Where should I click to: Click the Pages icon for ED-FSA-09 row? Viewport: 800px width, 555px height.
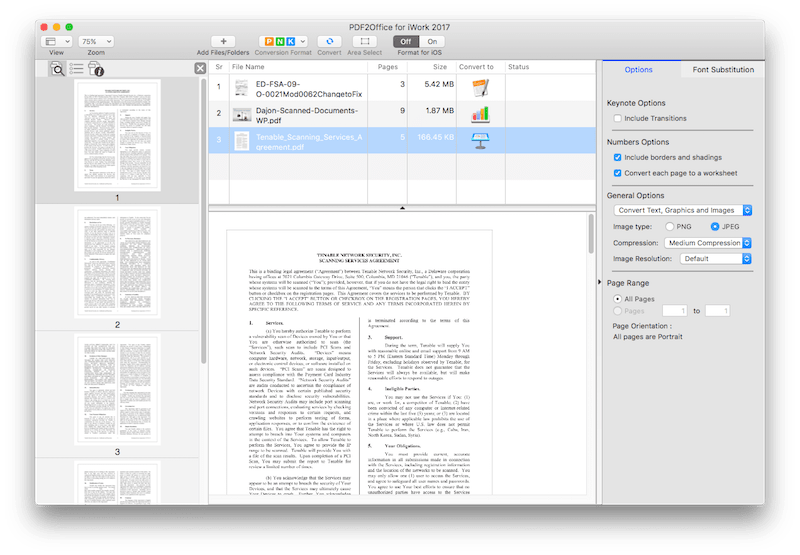481,88
